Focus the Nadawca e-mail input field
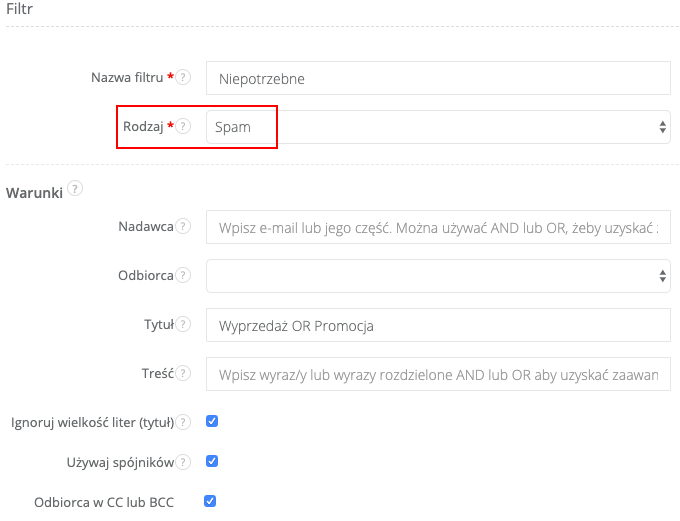The image size is (680, 521). click(x=437, y=227)
